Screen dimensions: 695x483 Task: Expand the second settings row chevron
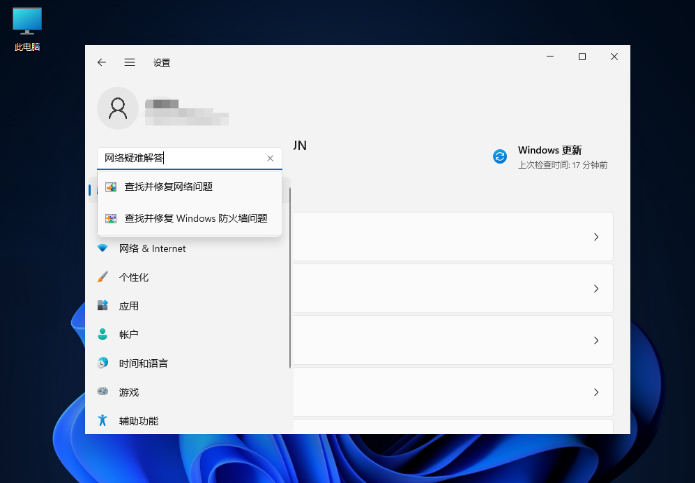tap(595, 289)
